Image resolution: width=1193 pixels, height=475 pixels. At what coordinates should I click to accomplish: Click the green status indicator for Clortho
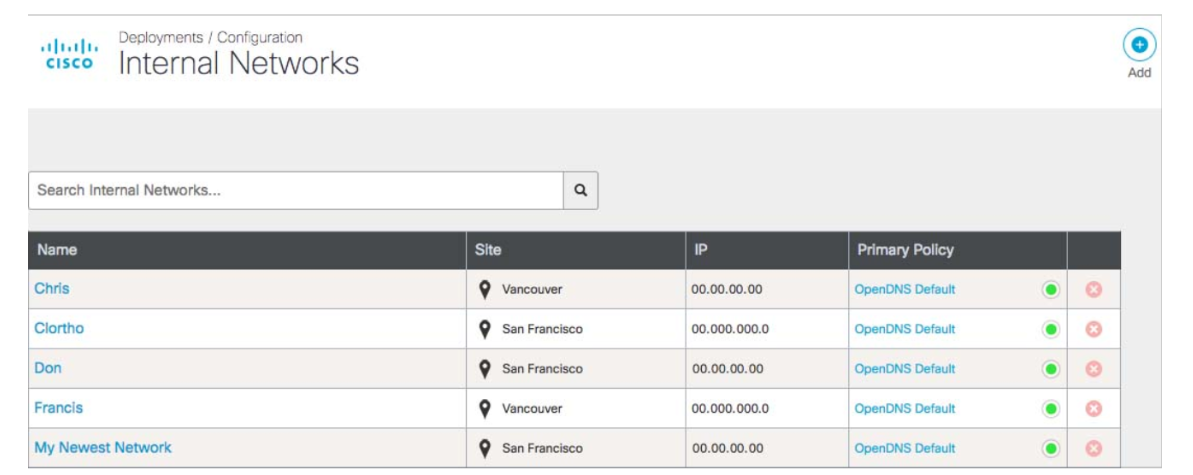(1051, 330)
